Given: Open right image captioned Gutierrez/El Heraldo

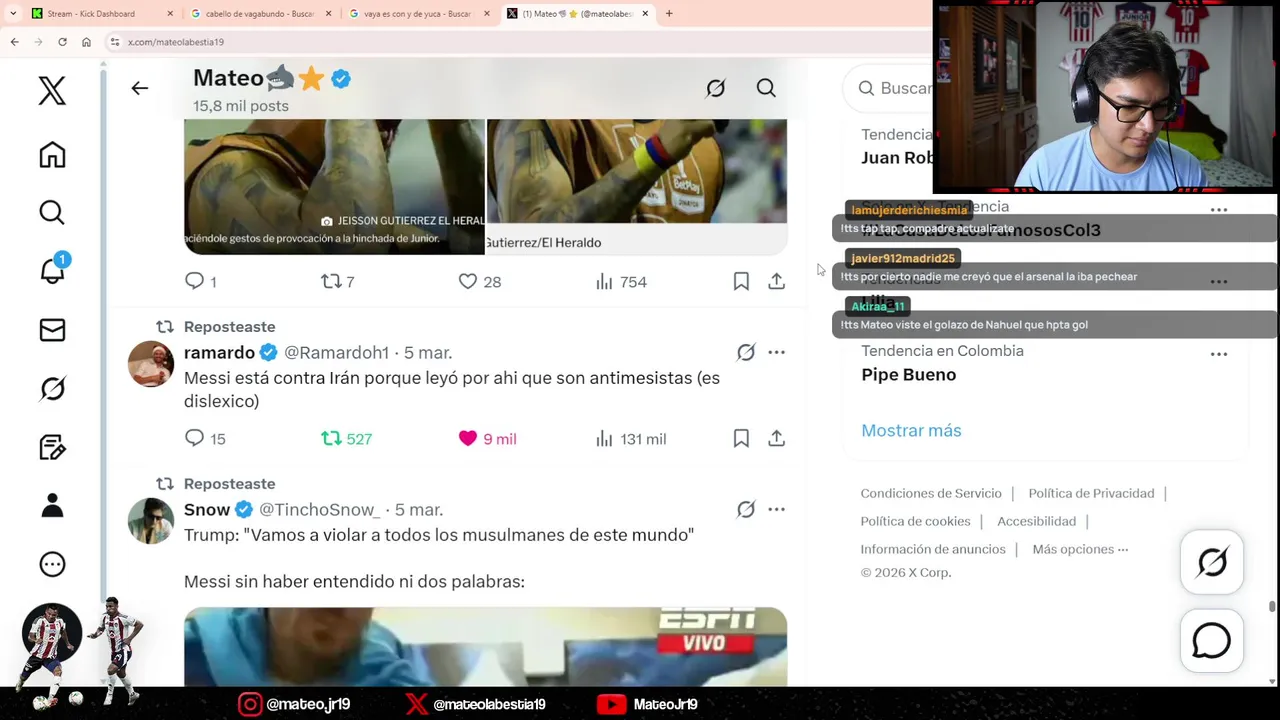Looking at the screenshot, I should click(637, 186).
